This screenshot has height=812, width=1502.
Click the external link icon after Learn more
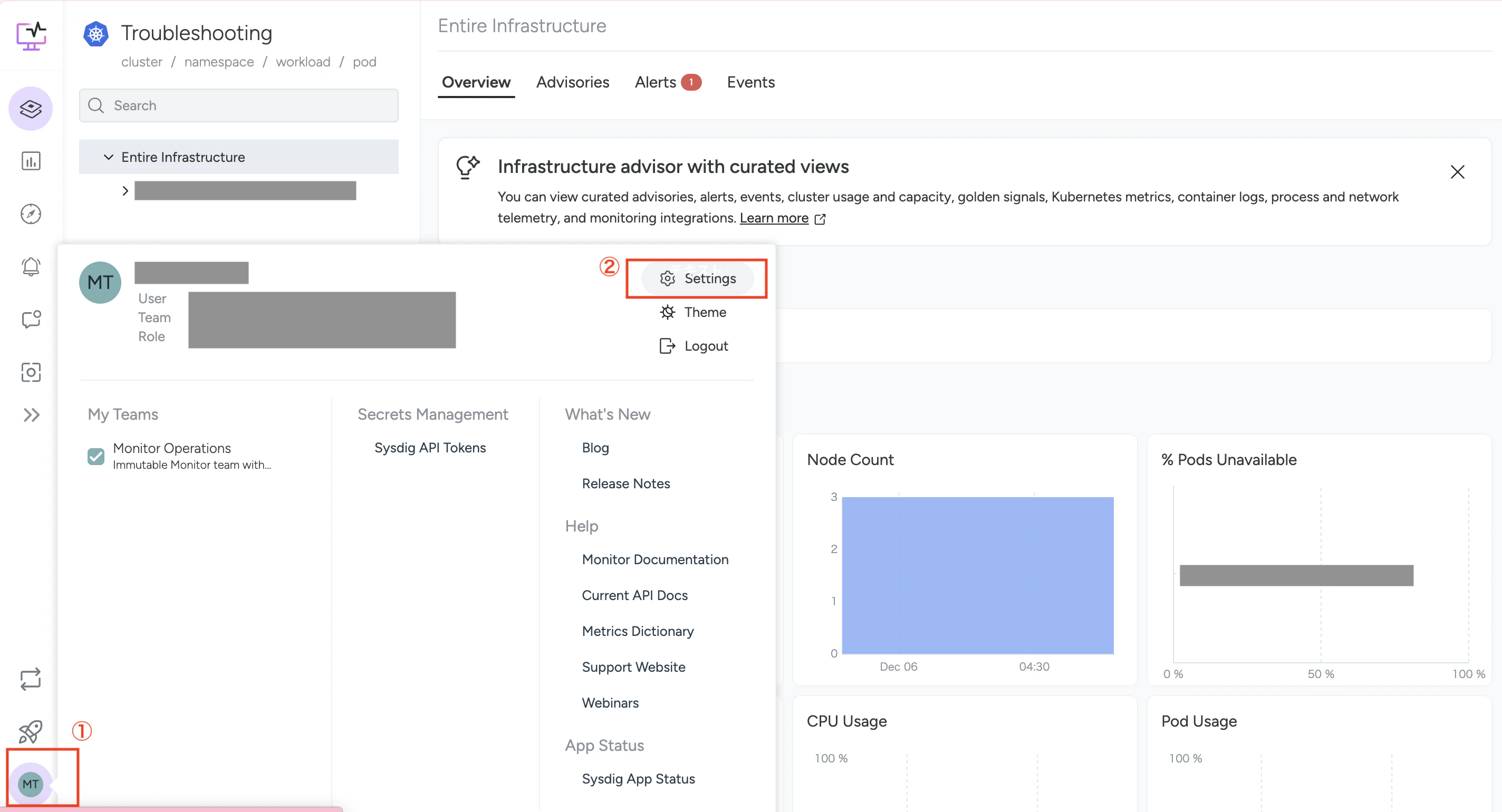point(820,219)
